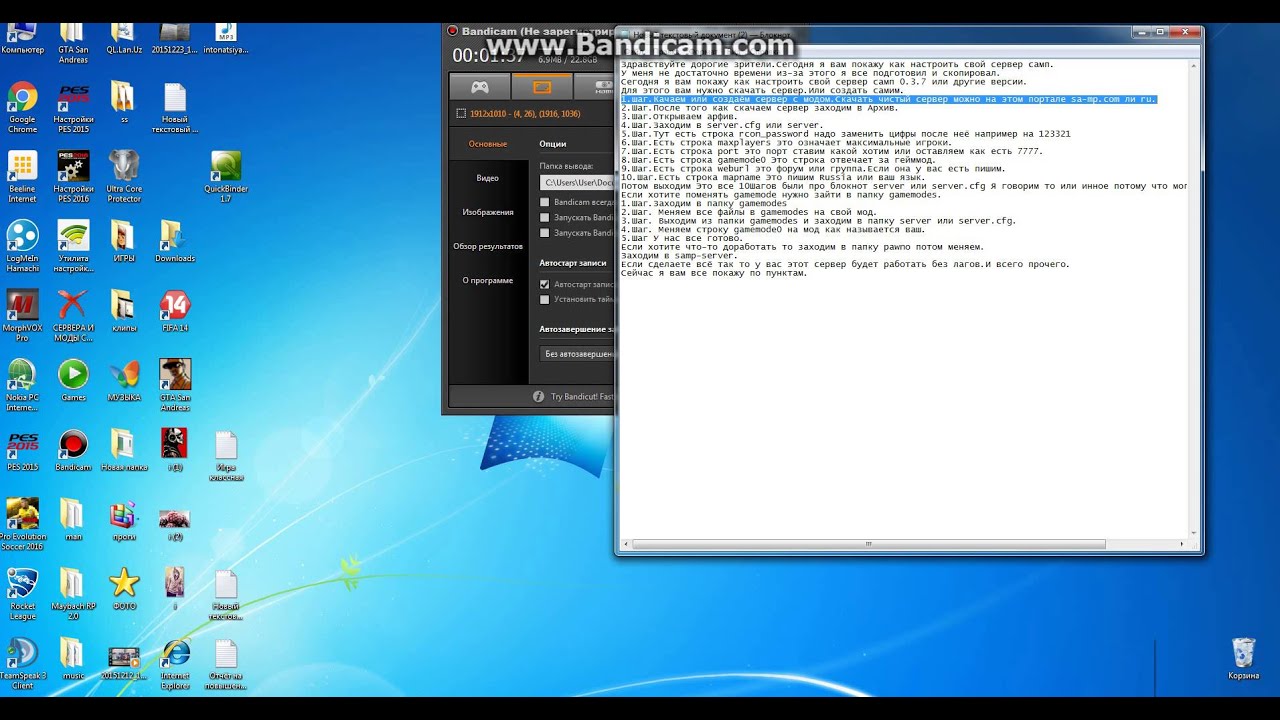Open Pro Evolution Soccer 2016 icon
1280x720 pixels.
click(22, 525)
